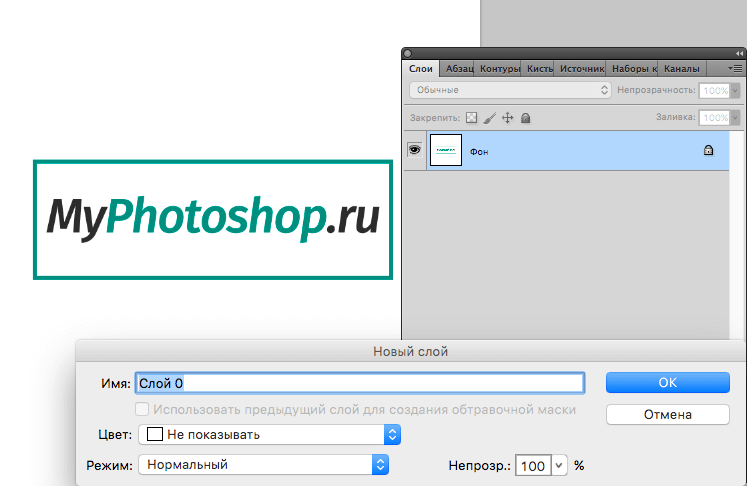Screen dimensions: 747x486
Task: Collapse the panel with the double-arrow icon
Action: [x=739, y=53]
